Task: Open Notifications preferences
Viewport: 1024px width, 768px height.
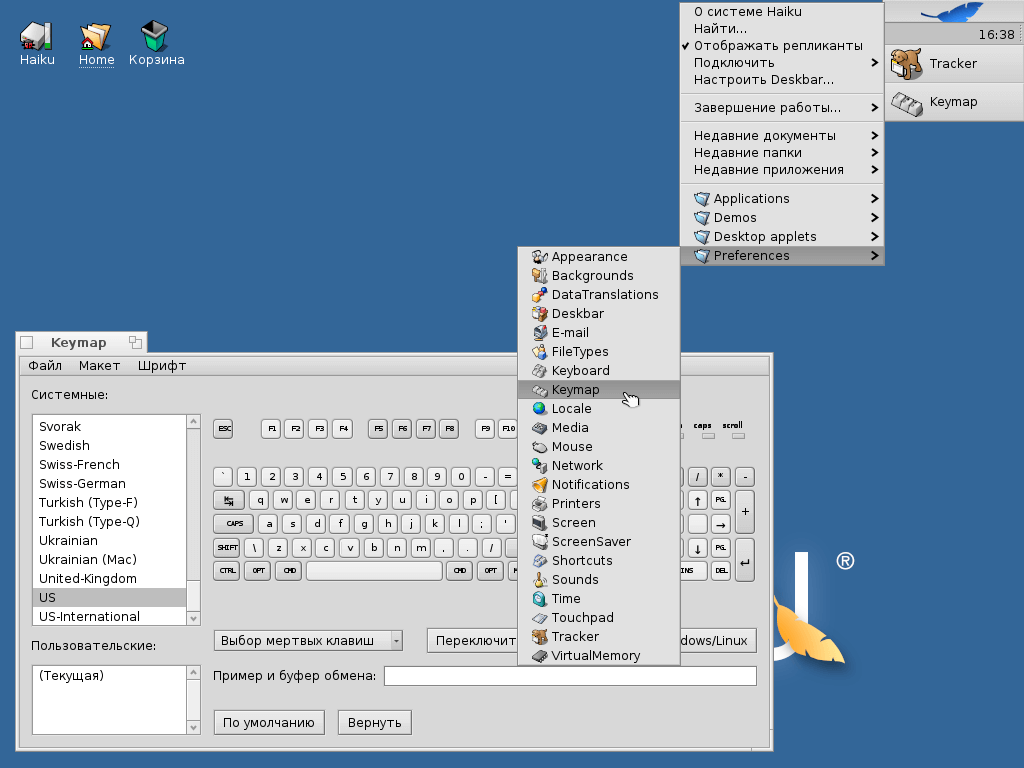Action: pos(599,484)
